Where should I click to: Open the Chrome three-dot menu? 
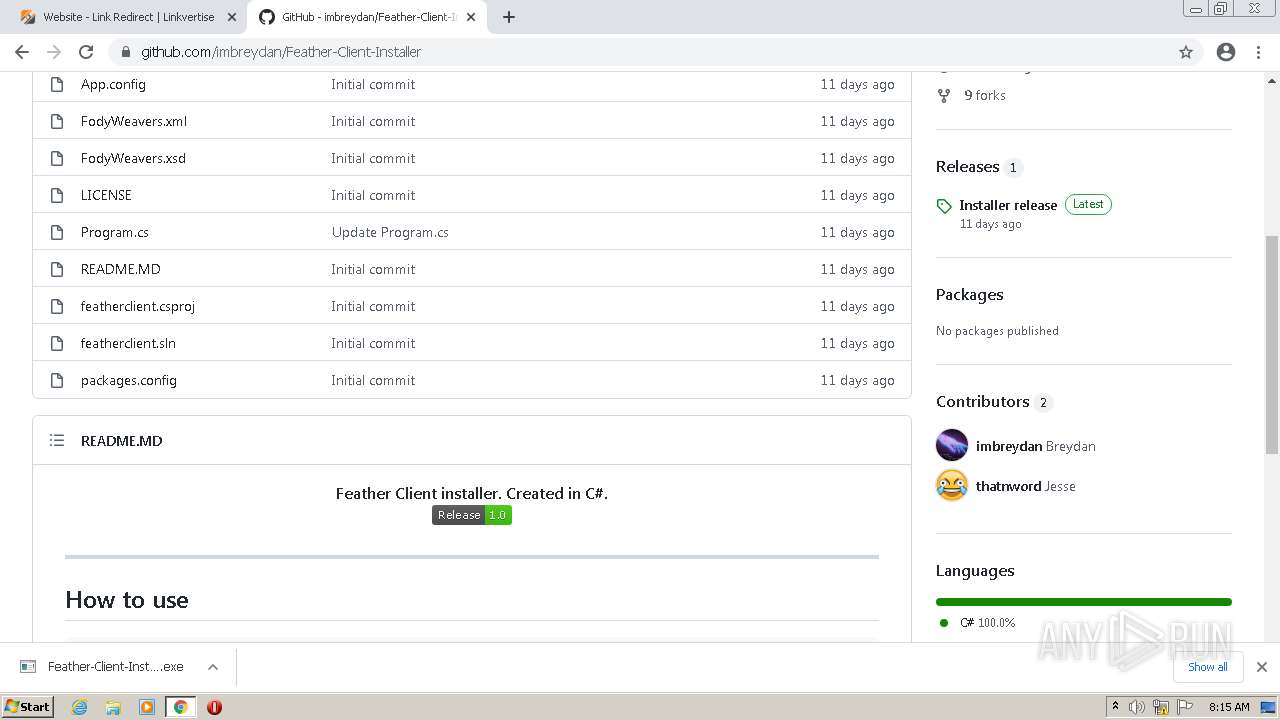1258,52
